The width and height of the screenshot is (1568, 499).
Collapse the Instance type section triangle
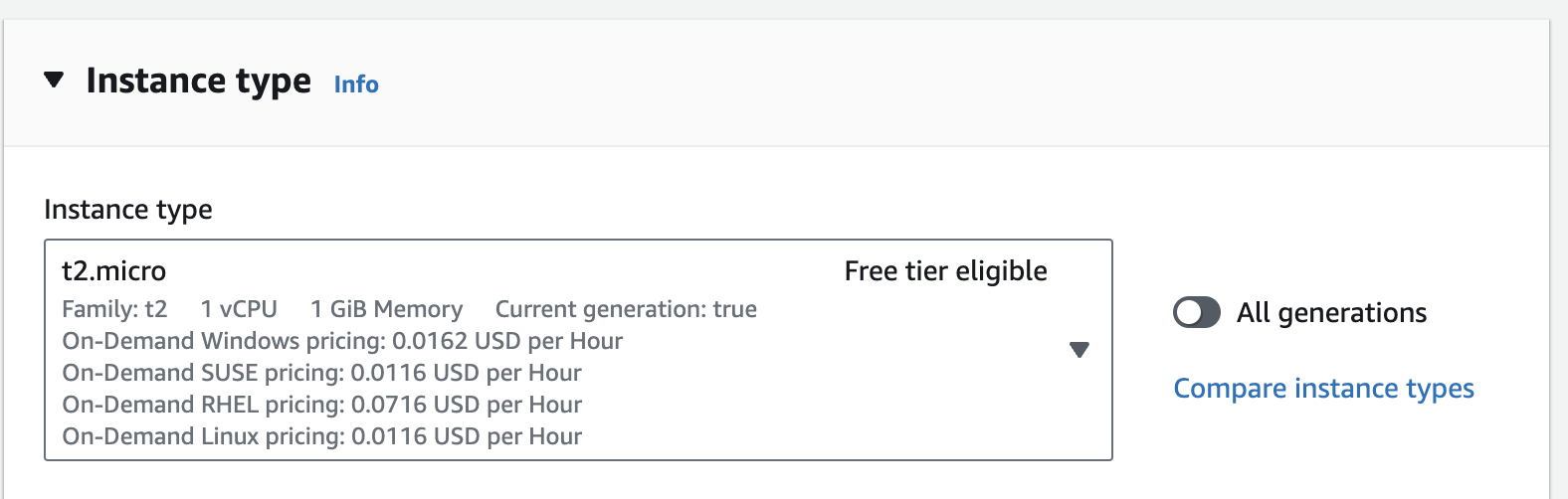tap(55, 81)
